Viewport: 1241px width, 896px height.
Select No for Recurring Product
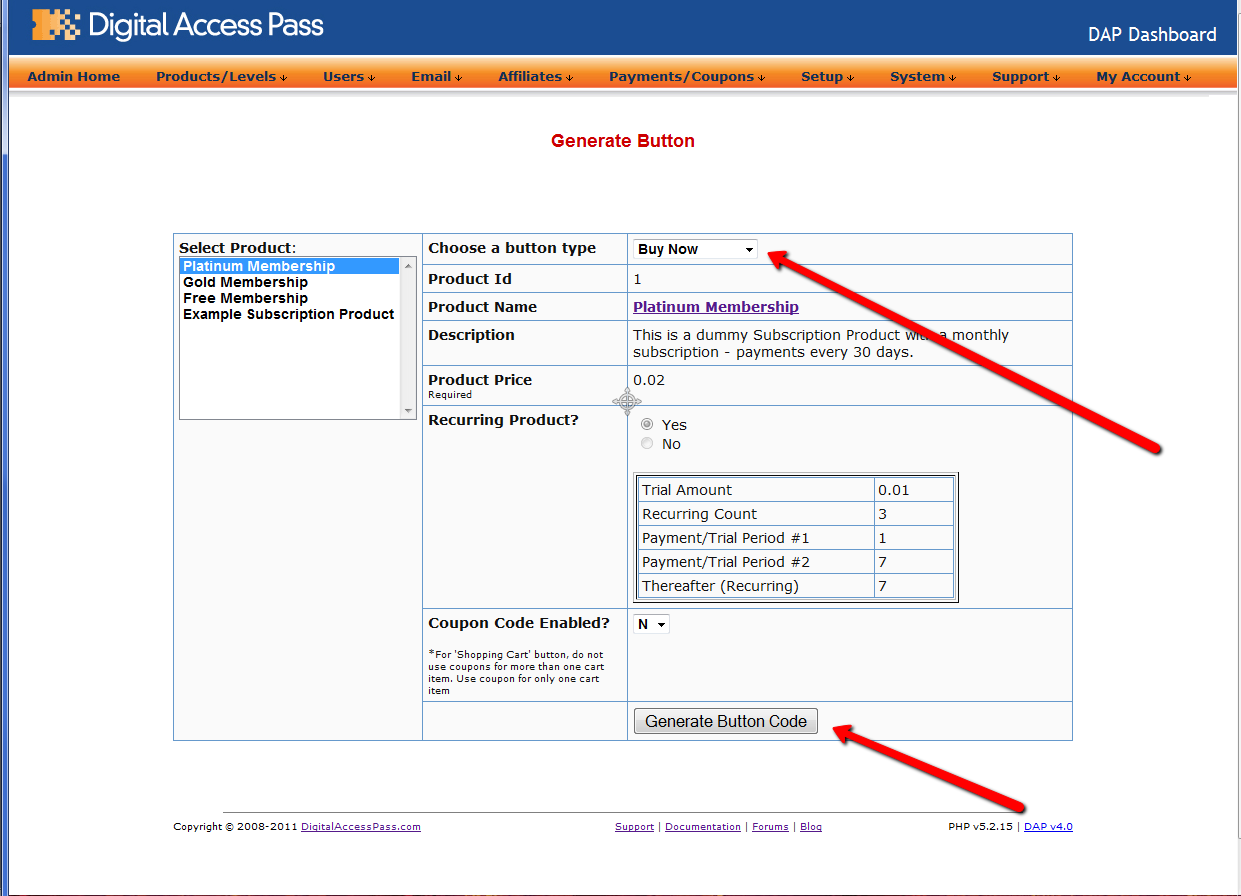[x=647, y=444]
